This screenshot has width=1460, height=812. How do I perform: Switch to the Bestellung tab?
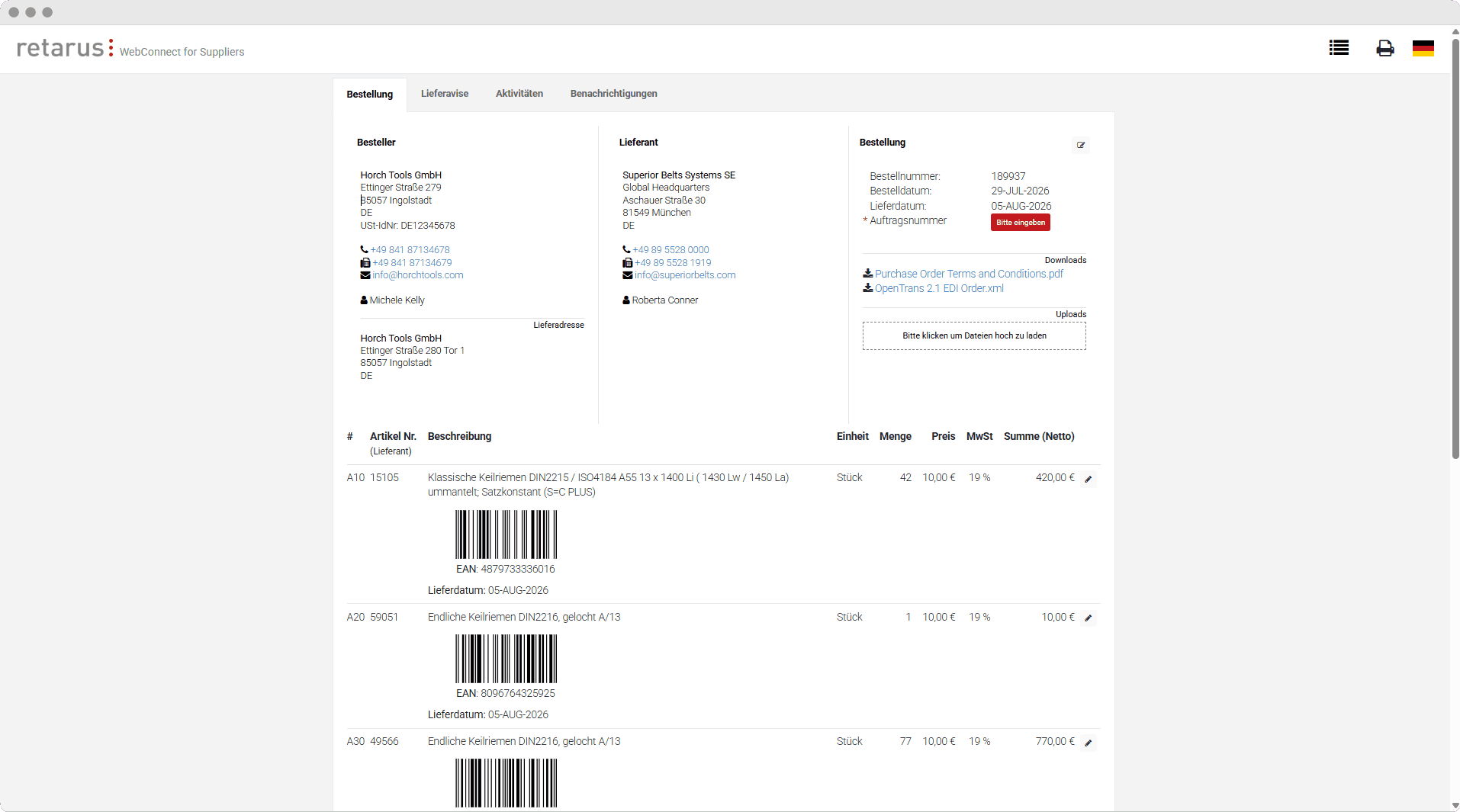[x=370, y=95]
